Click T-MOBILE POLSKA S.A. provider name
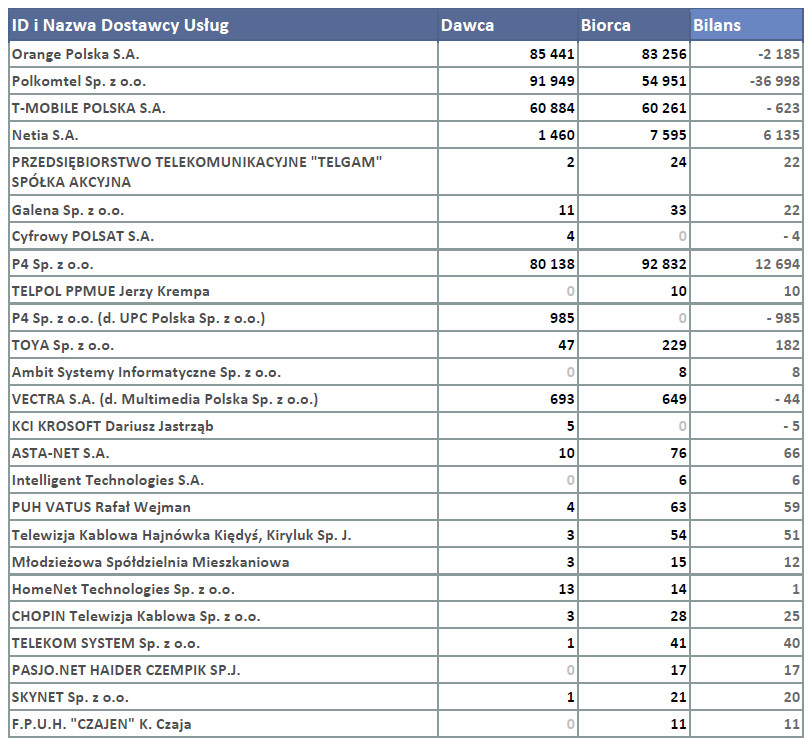The width and height of the screenshot is (812, 738). click(x=89, y=108)
